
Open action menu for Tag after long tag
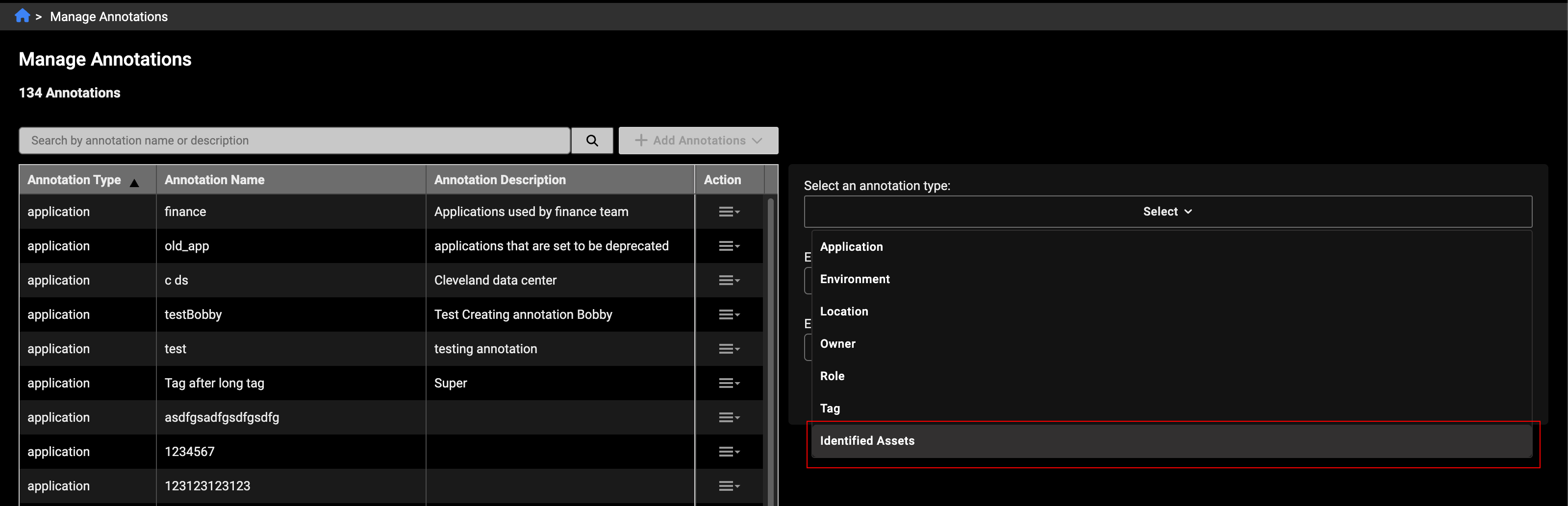tap(729, 383)
